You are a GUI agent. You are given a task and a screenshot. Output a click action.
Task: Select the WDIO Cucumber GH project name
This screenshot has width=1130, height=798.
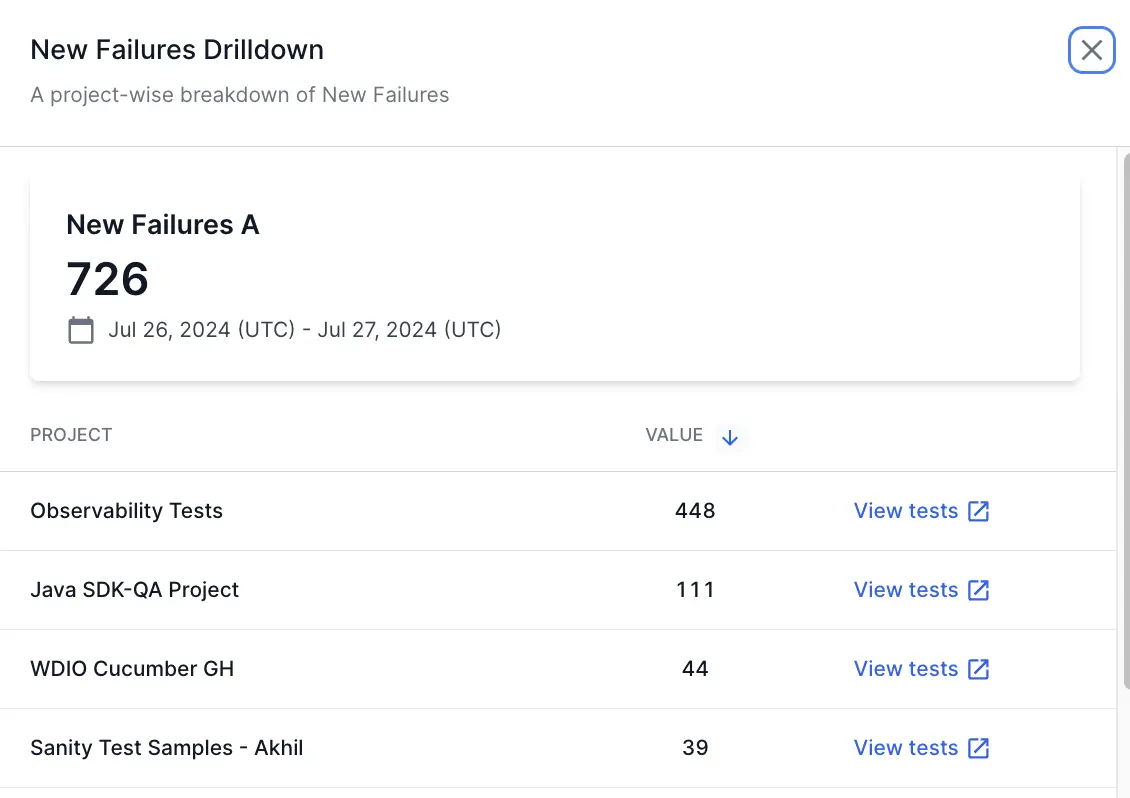click(x=132, y=669)
